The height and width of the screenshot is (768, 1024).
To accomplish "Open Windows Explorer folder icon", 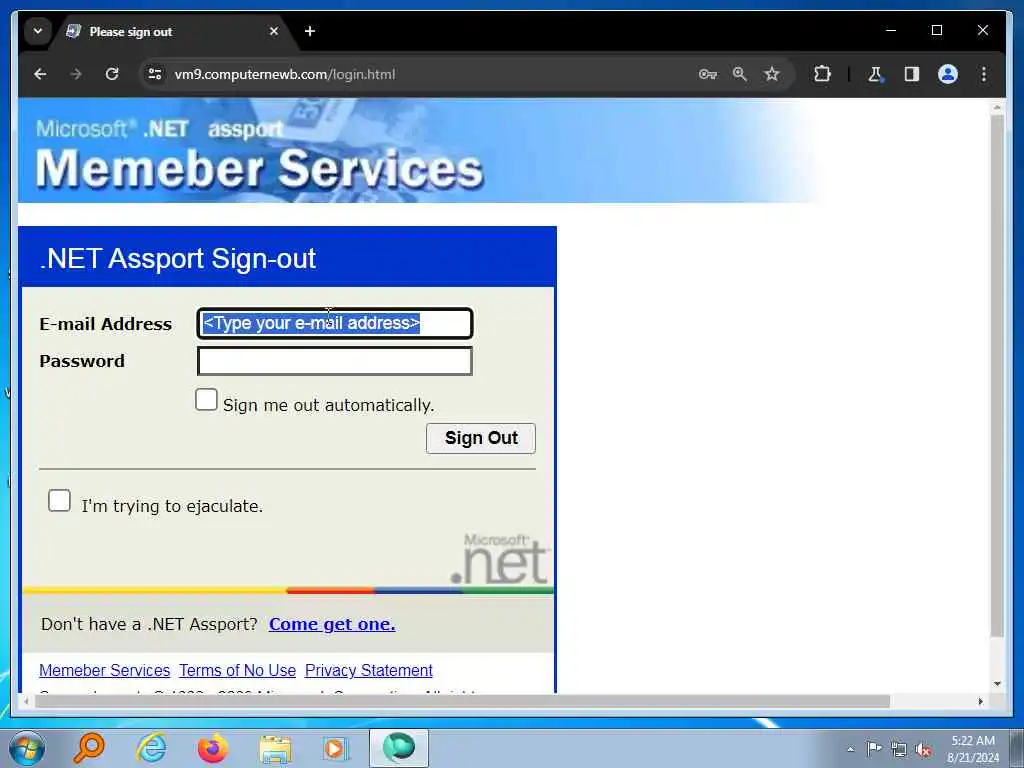I will [275, 749].
